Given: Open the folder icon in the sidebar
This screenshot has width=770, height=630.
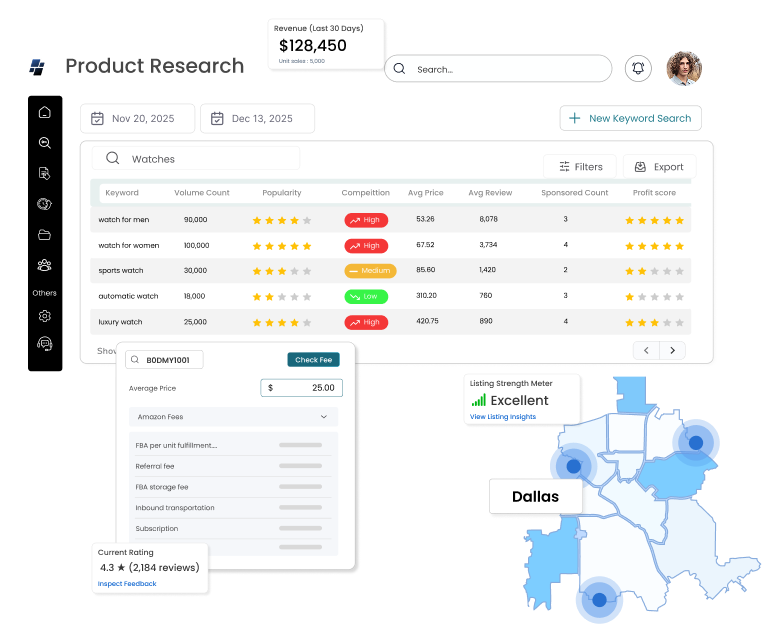Looking at the screenshot, I should pyautogui.click(x=45, y=235).
